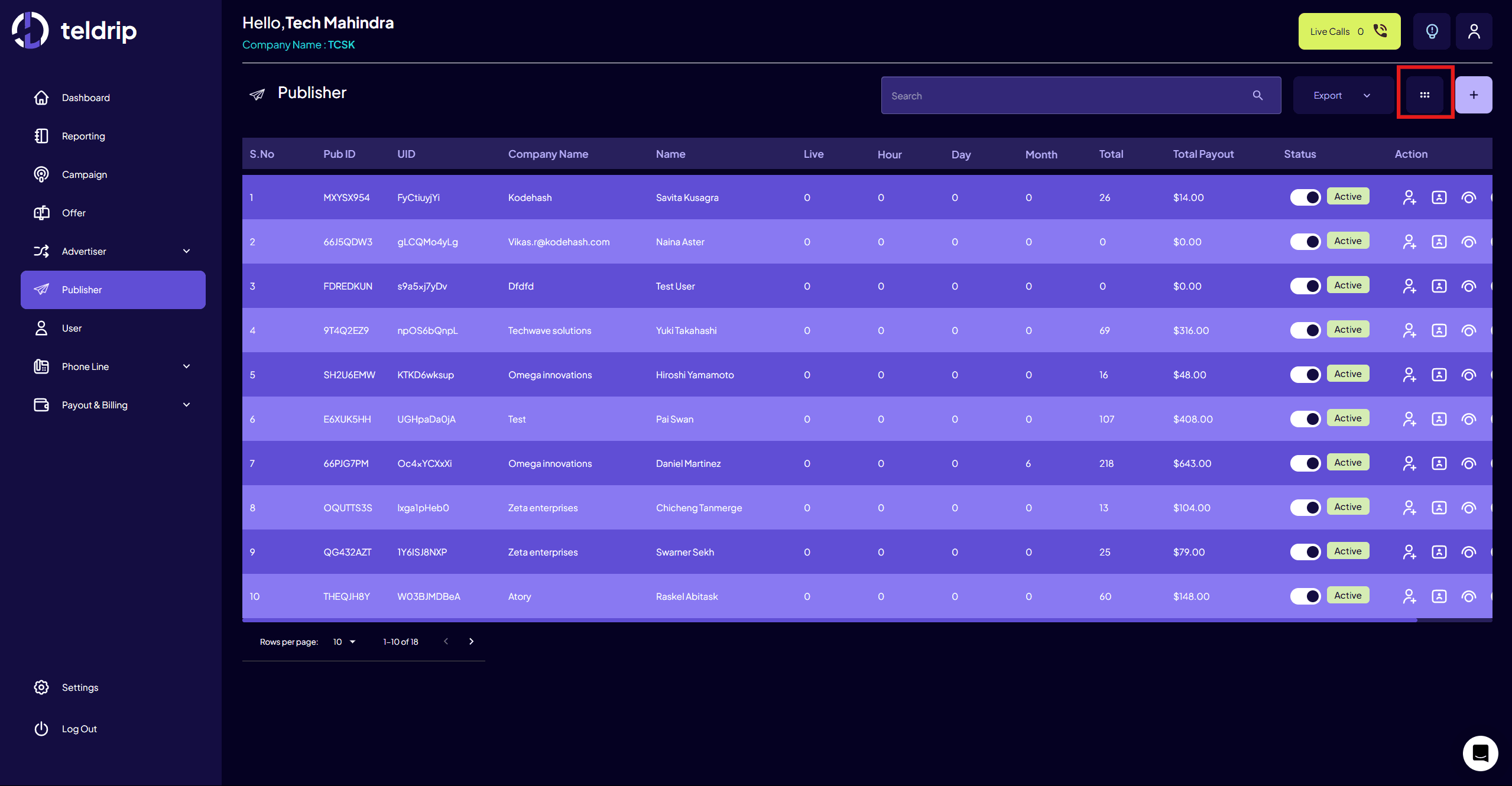Open the contact card icon for Test User
The height and width of the screenshot is (786, 1512).
point(1439,286)
